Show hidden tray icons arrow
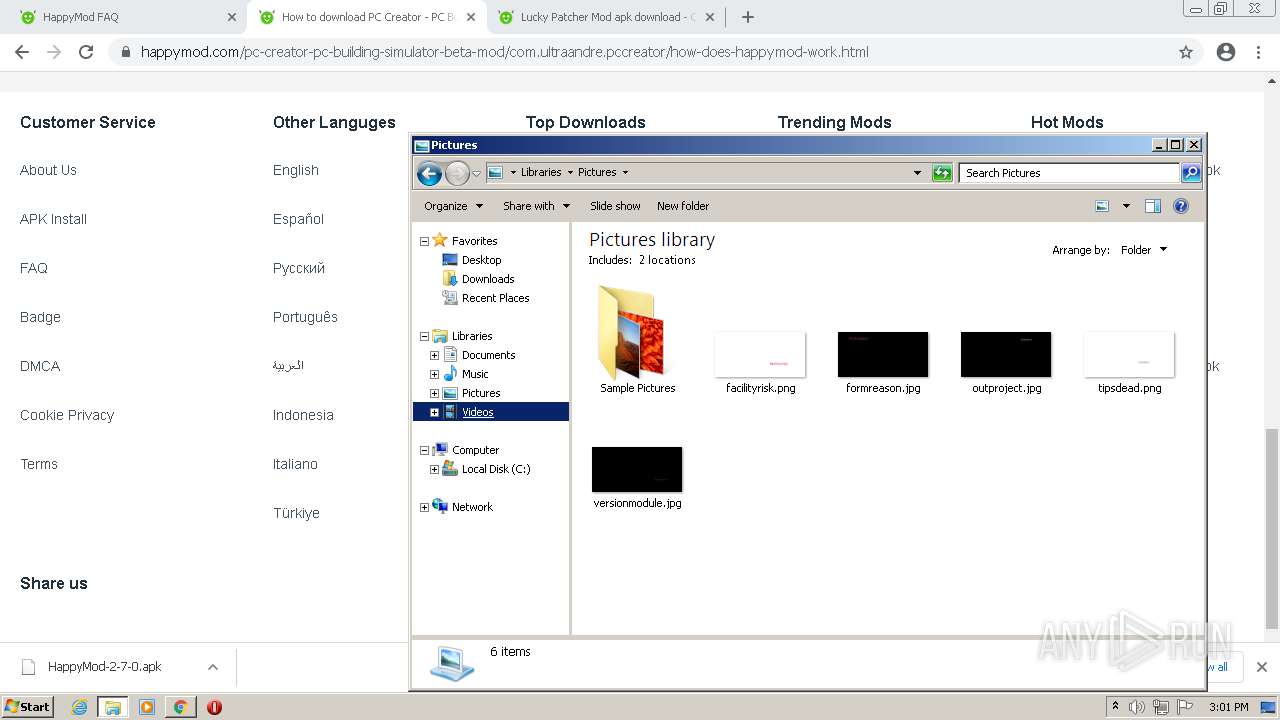The height and width of the screenshot is (720, 1280). point(1115,707)
